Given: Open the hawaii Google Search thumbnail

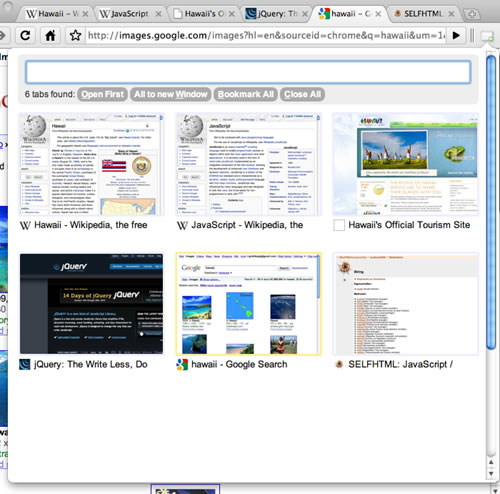Looking at the screenshot, I should (249, 304).
